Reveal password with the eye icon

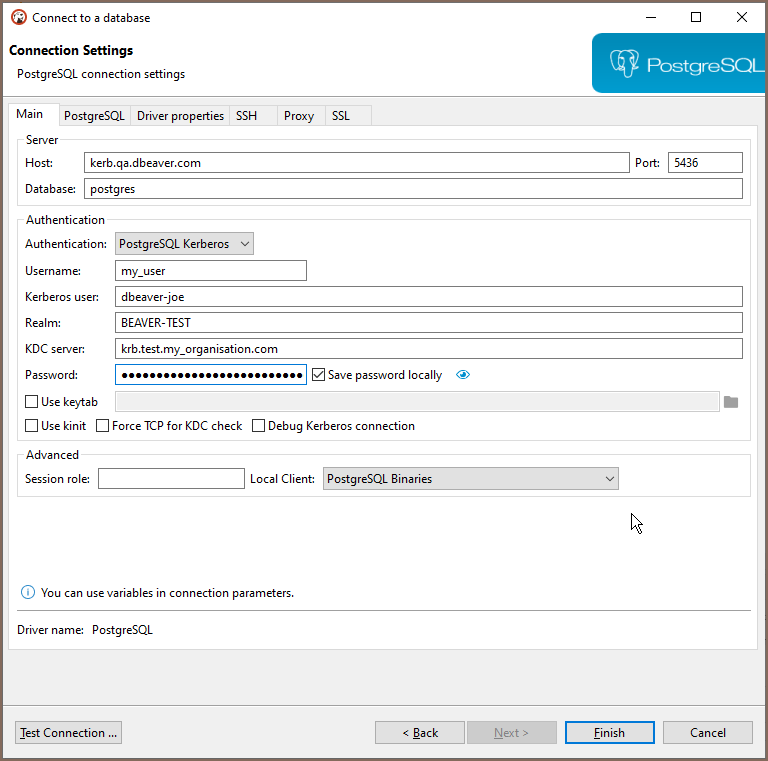[x=462, y=375]
